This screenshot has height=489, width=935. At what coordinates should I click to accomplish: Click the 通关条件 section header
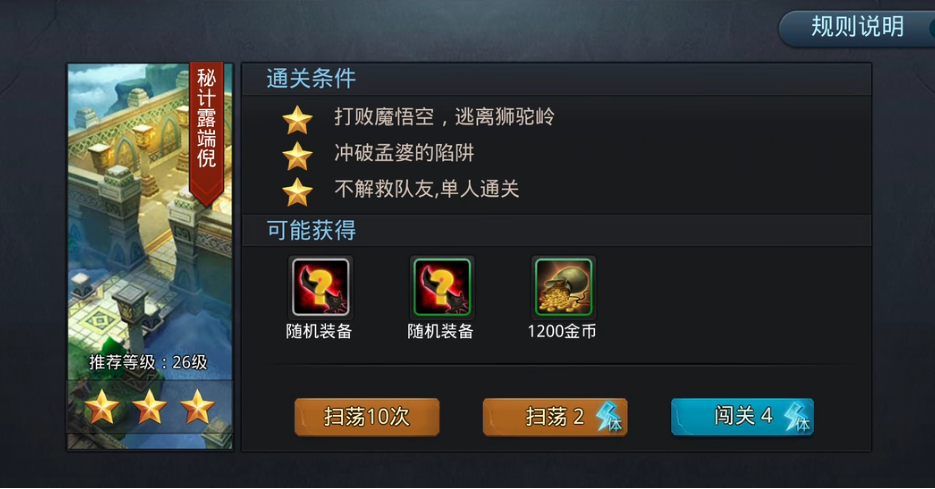[x=311, y=79]
